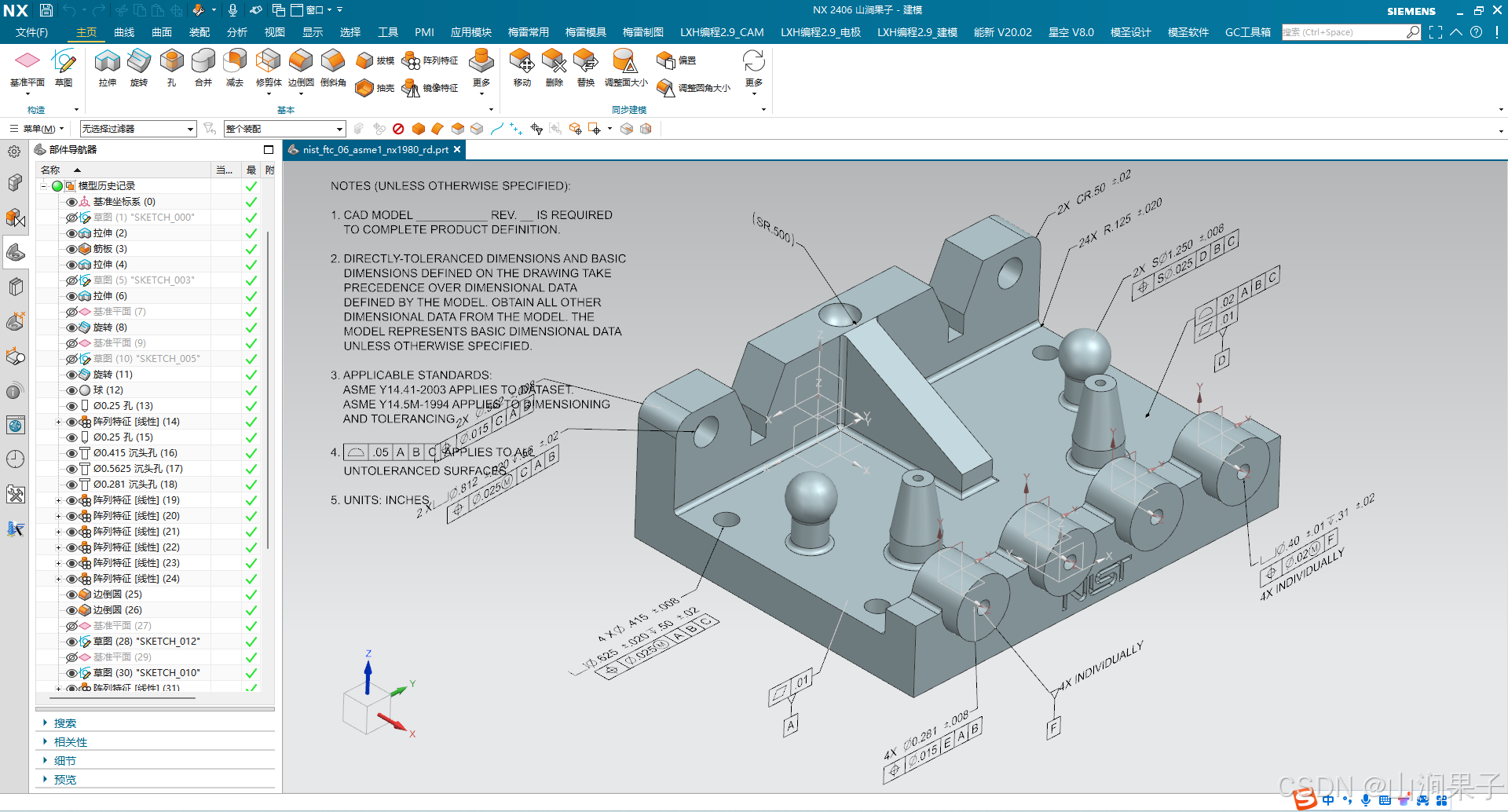Image resolution: width=1508 pixels, height=812 pixels.
Task: Click the blue curve selection icon
Action: [x=497, y=129]
